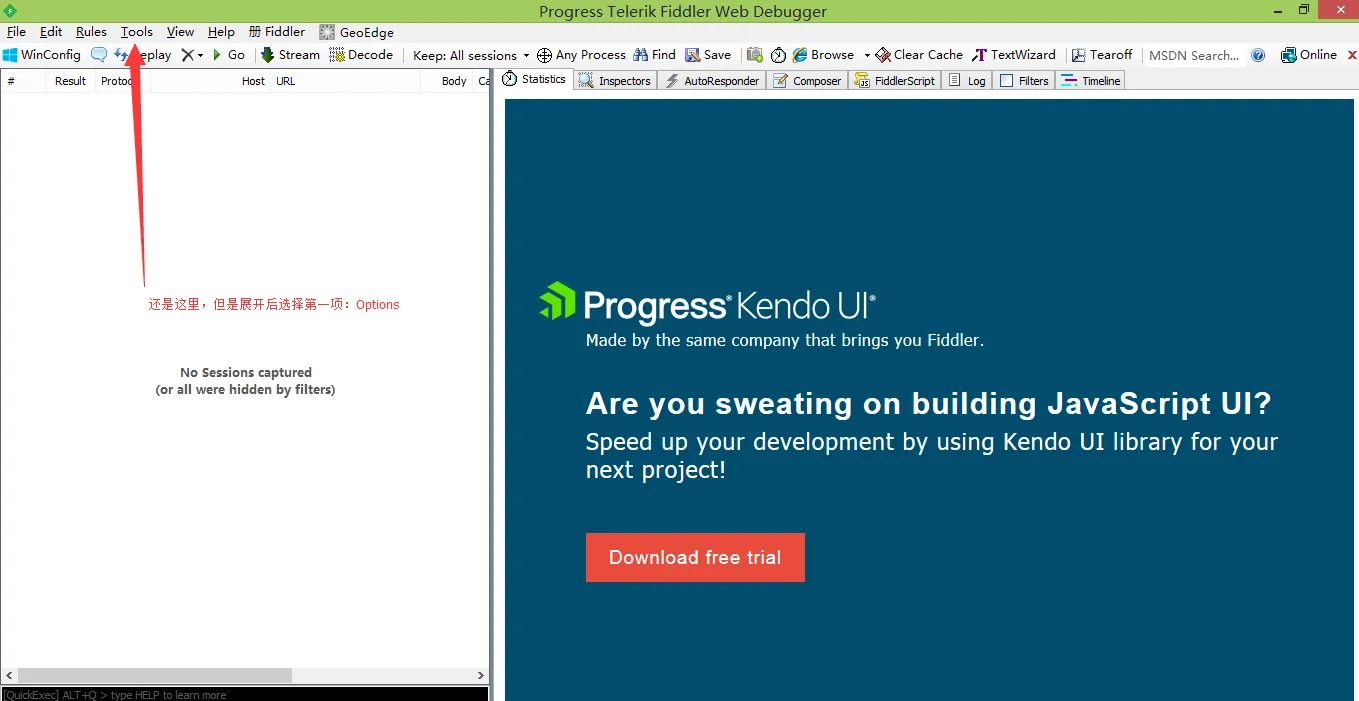Screen dimensions: 1359x701
Task: Click the stopwatch timer icon
Action: pyautogui.click(x=778, y=55)
